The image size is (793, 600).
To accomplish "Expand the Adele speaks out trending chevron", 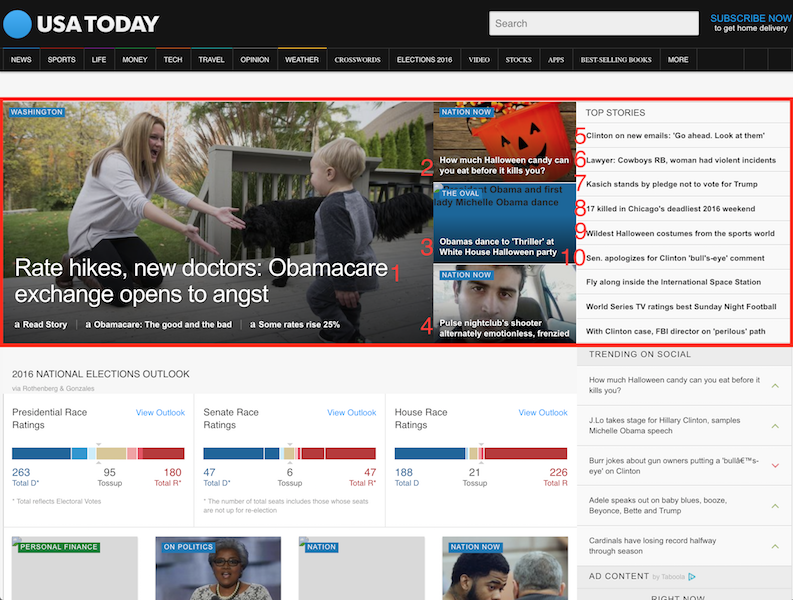I will (775, 506).
